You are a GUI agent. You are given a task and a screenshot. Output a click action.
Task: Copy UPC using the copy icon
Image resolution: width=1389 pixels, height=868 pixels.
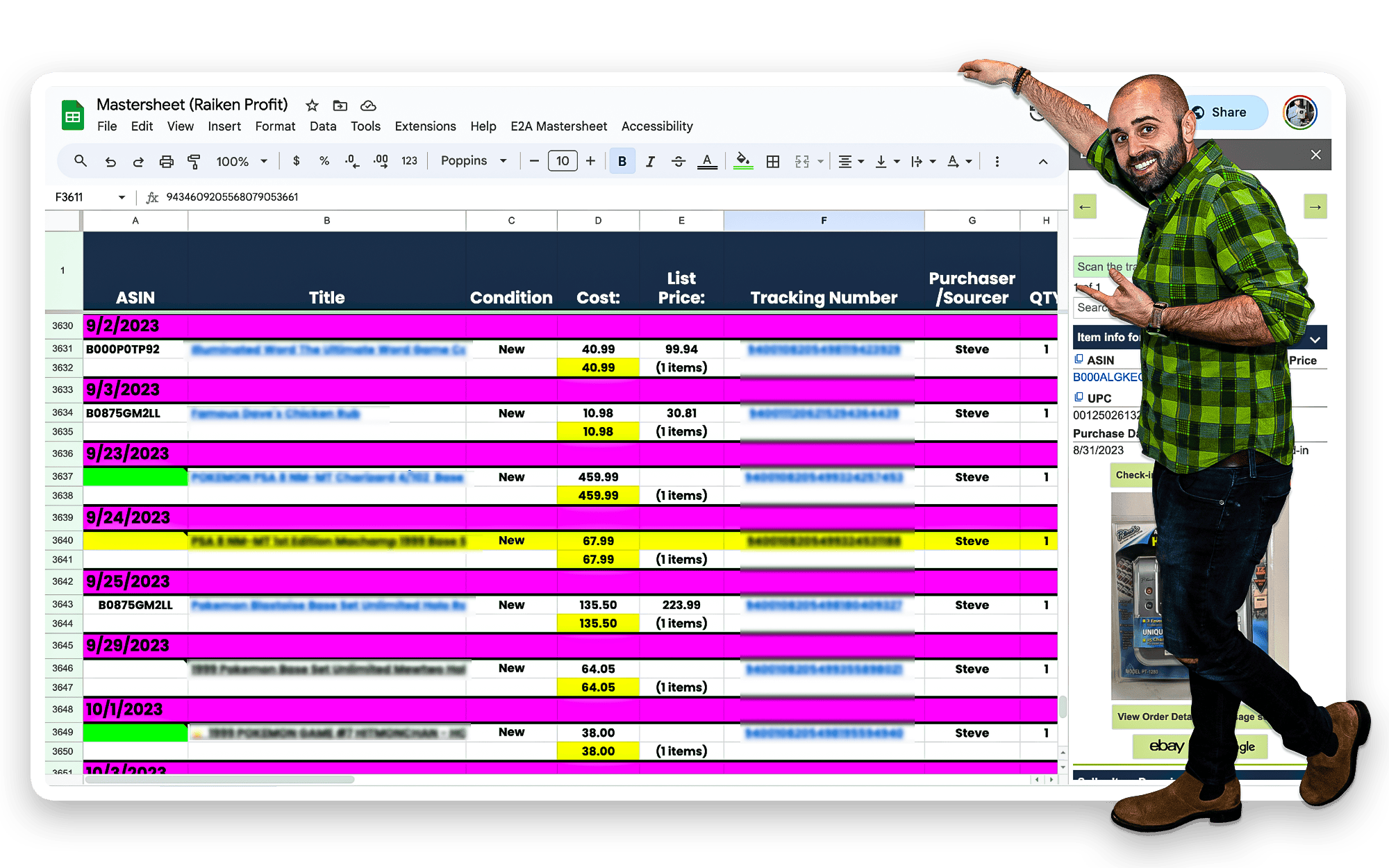[x=1079, y=397]
